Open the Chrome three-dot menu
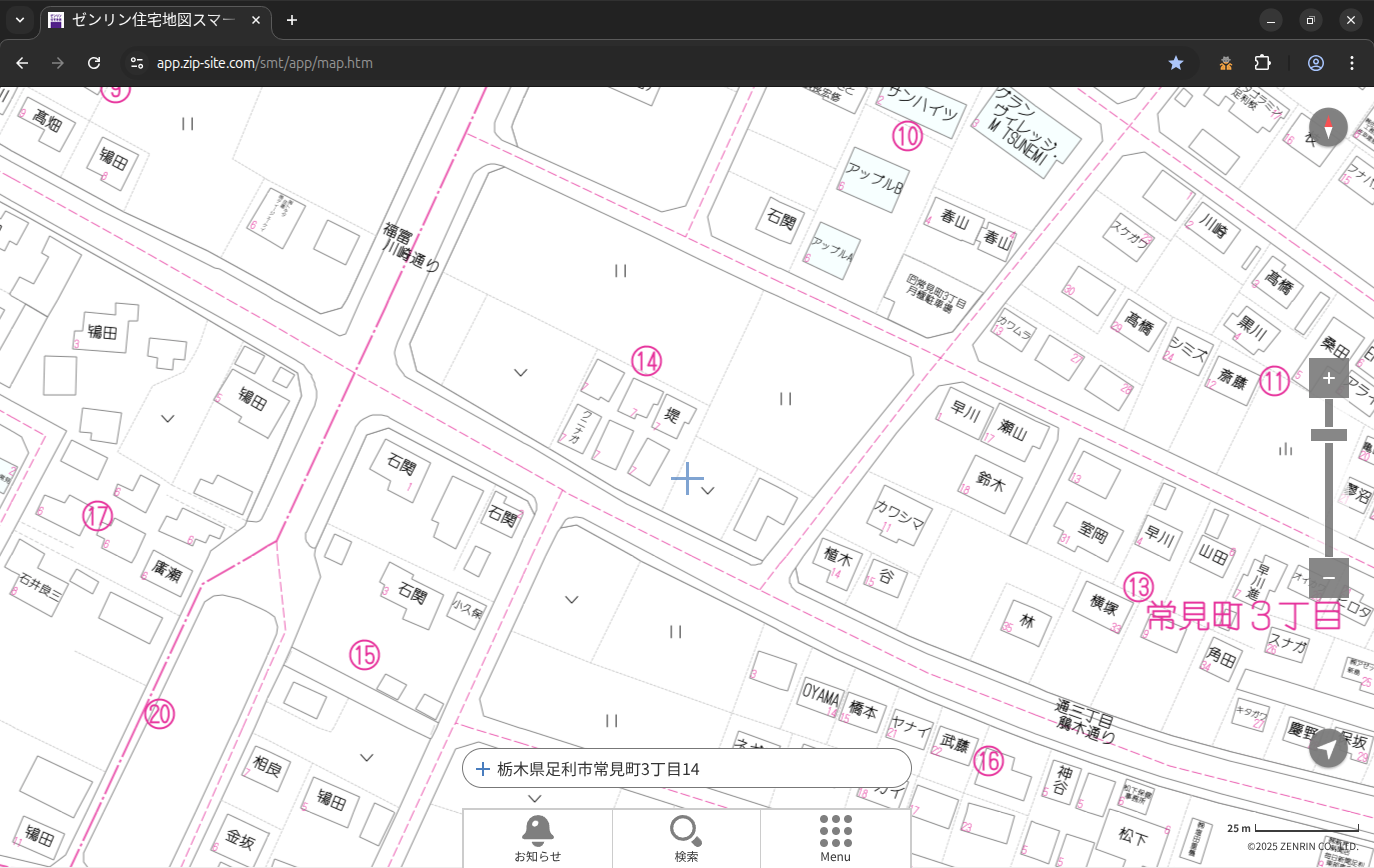This screenshot has width=1374, height=868. [x=1352, y=63]
